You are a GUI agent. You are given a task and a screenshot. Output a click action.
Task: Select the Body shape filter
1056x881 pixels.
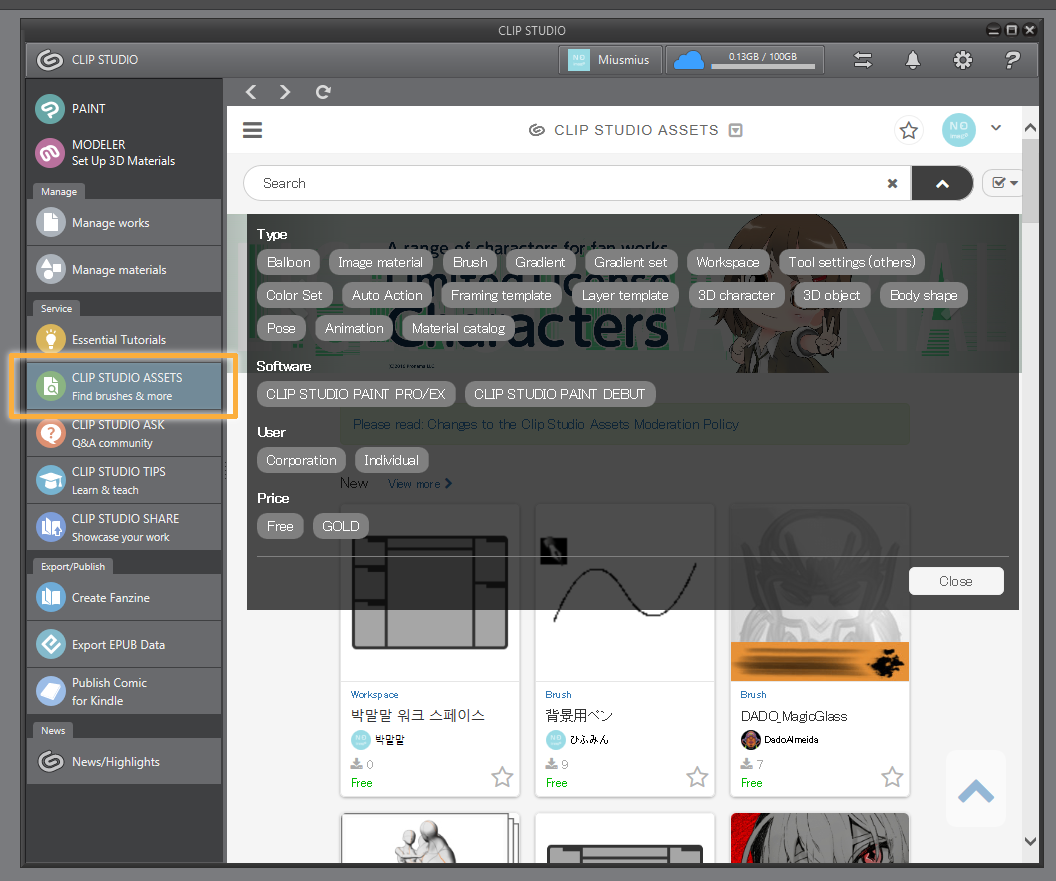pos(923,295)
